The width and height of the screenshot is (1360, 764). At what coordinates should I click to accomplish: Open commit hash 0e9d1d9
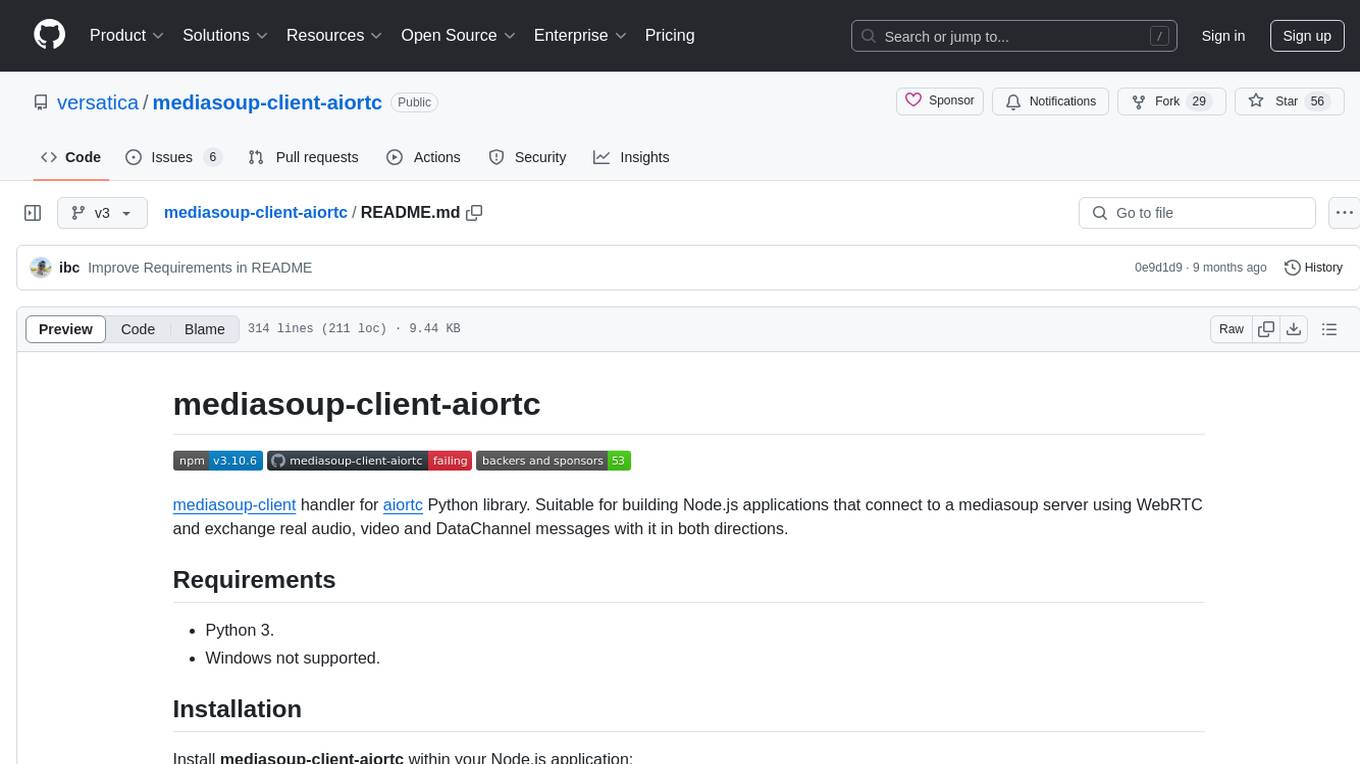[1158, 267]
